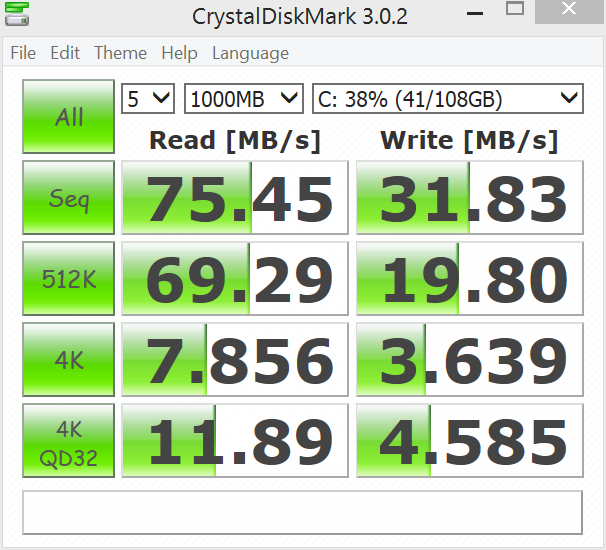Expand the test size dropdown showing 1000MB
Screen dimensions: 606x550
(244, 99)
